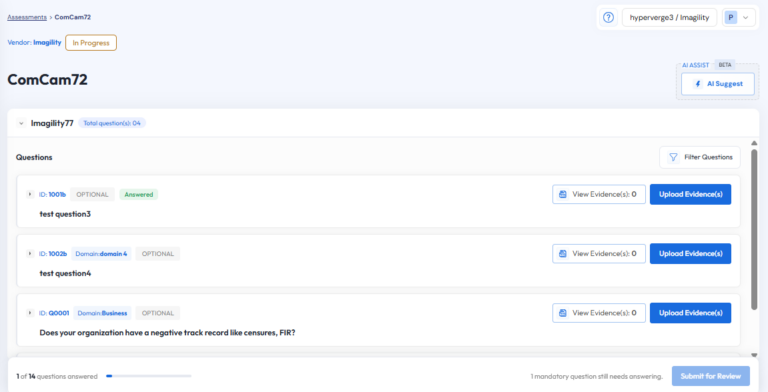Screen dimensions: 768x392
Task: Click Total question(s): 04 badge
Action: (x=112, y=123)
